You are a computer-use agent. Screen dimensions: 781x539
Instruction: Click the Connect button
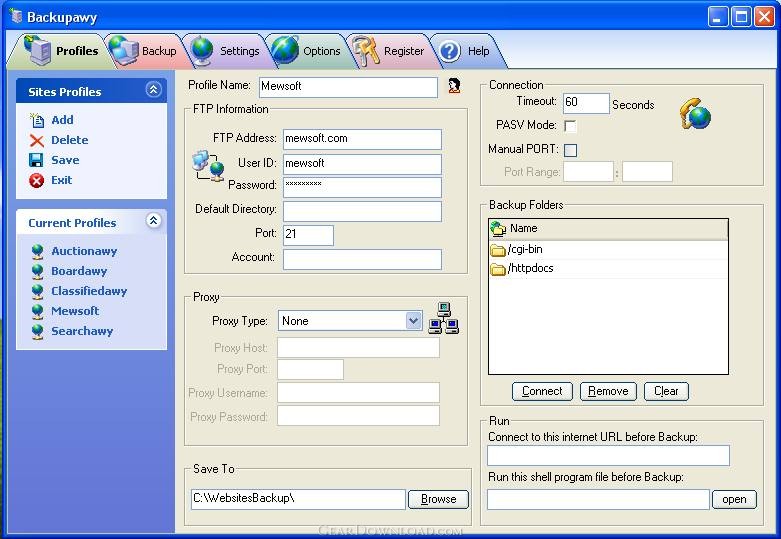click(x=542, y=391)
